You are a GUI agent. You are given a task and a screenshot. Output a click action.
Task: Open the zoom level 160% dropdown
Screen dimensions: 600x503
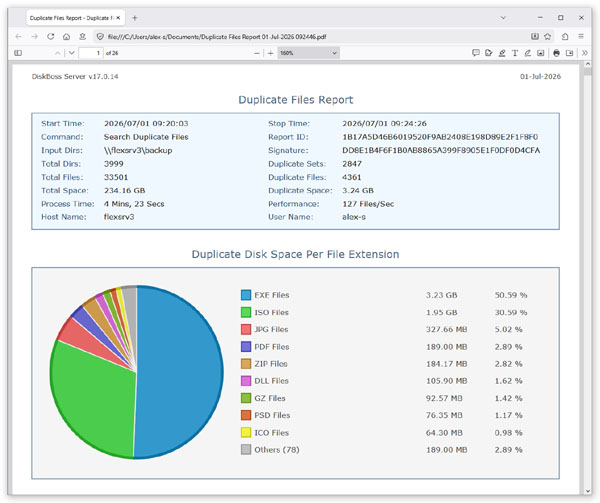click(308, 53)
